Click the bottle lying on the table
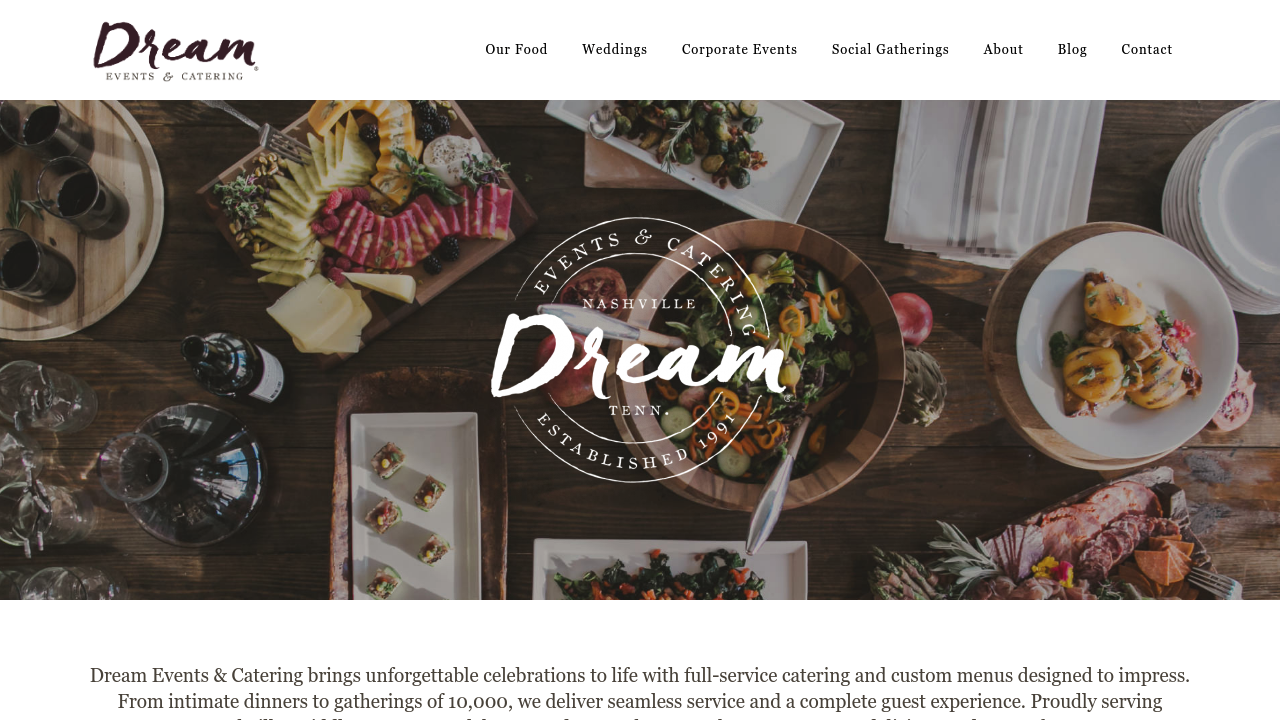This screenshot has width=1280, height=720. point(235,365)
